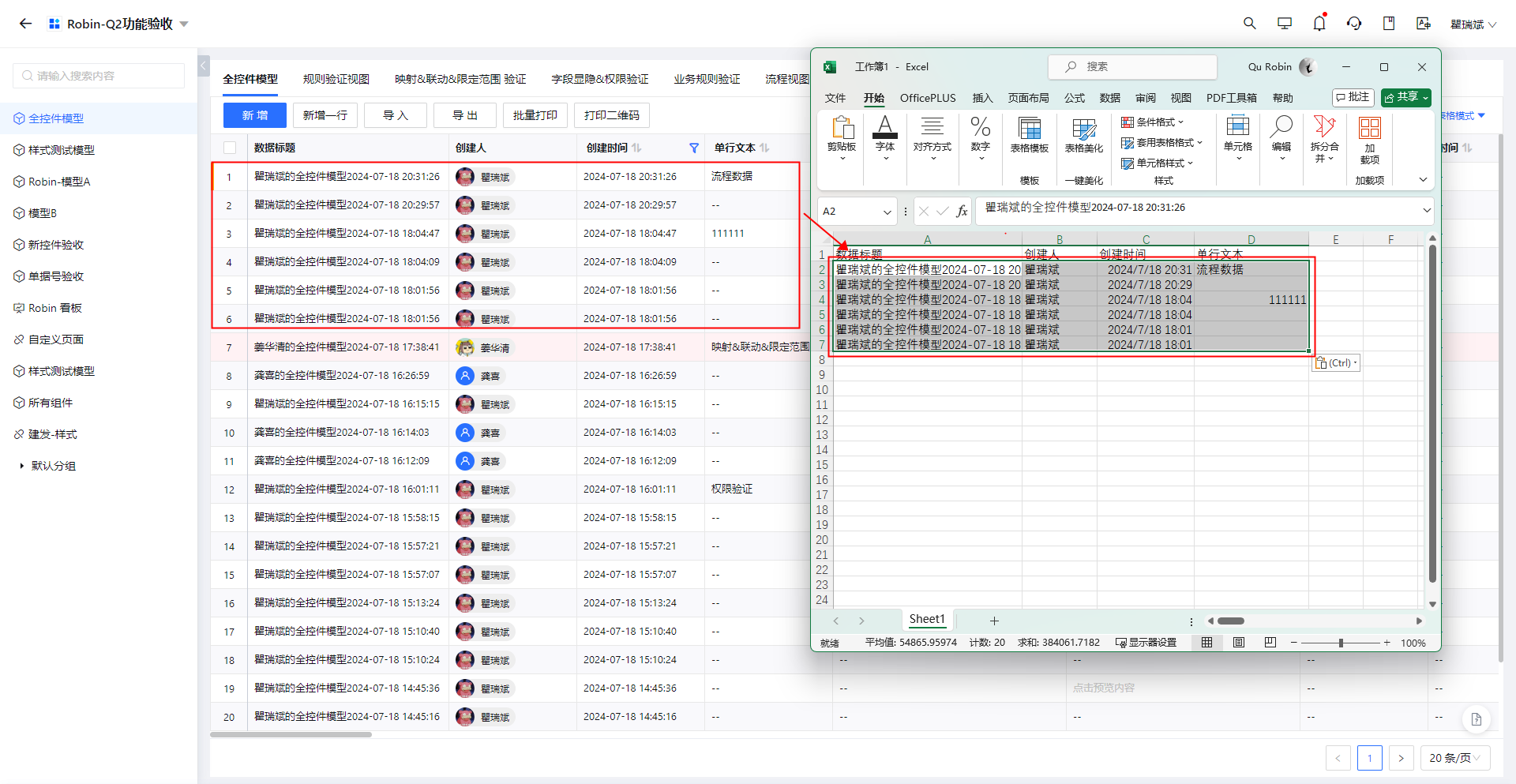Click the back arrow beside Robin-Q2功能验收
This screenshot has height=784, width=1516.
click(25, 24)
